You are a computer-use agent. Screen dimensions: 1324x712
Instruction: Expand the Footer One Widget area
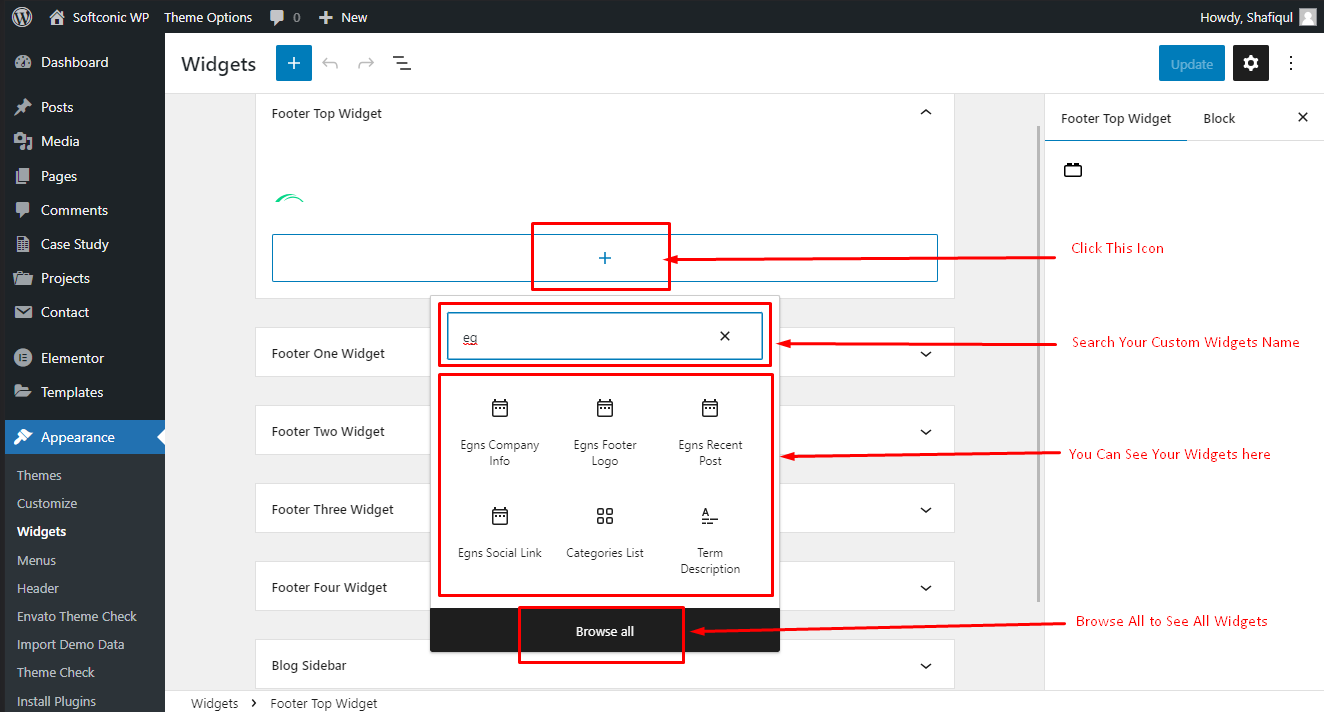tap(926, 353)
